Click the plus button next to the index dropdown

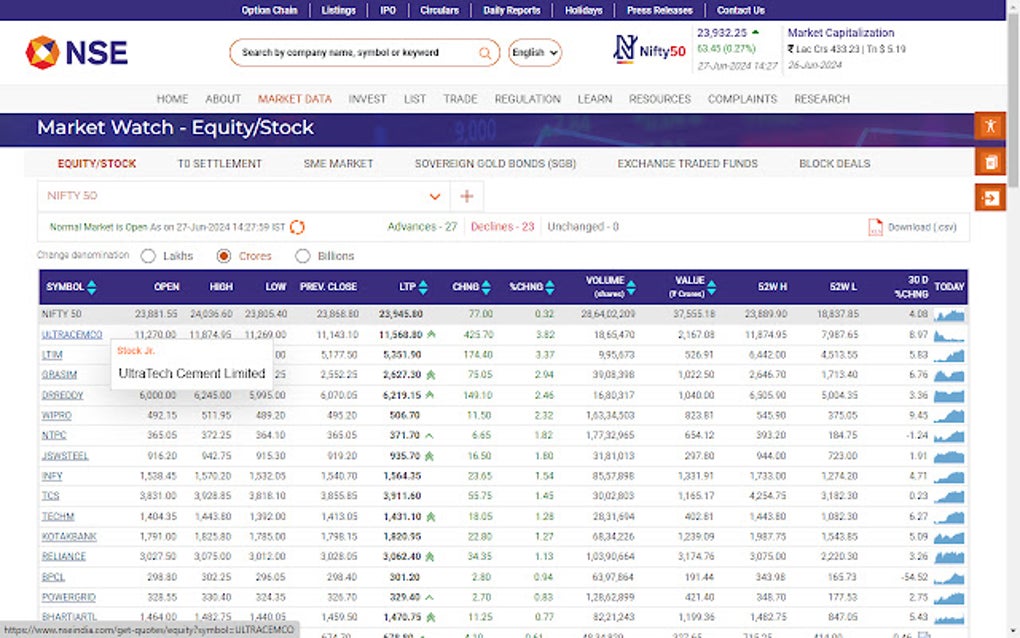tap(466, 196)
